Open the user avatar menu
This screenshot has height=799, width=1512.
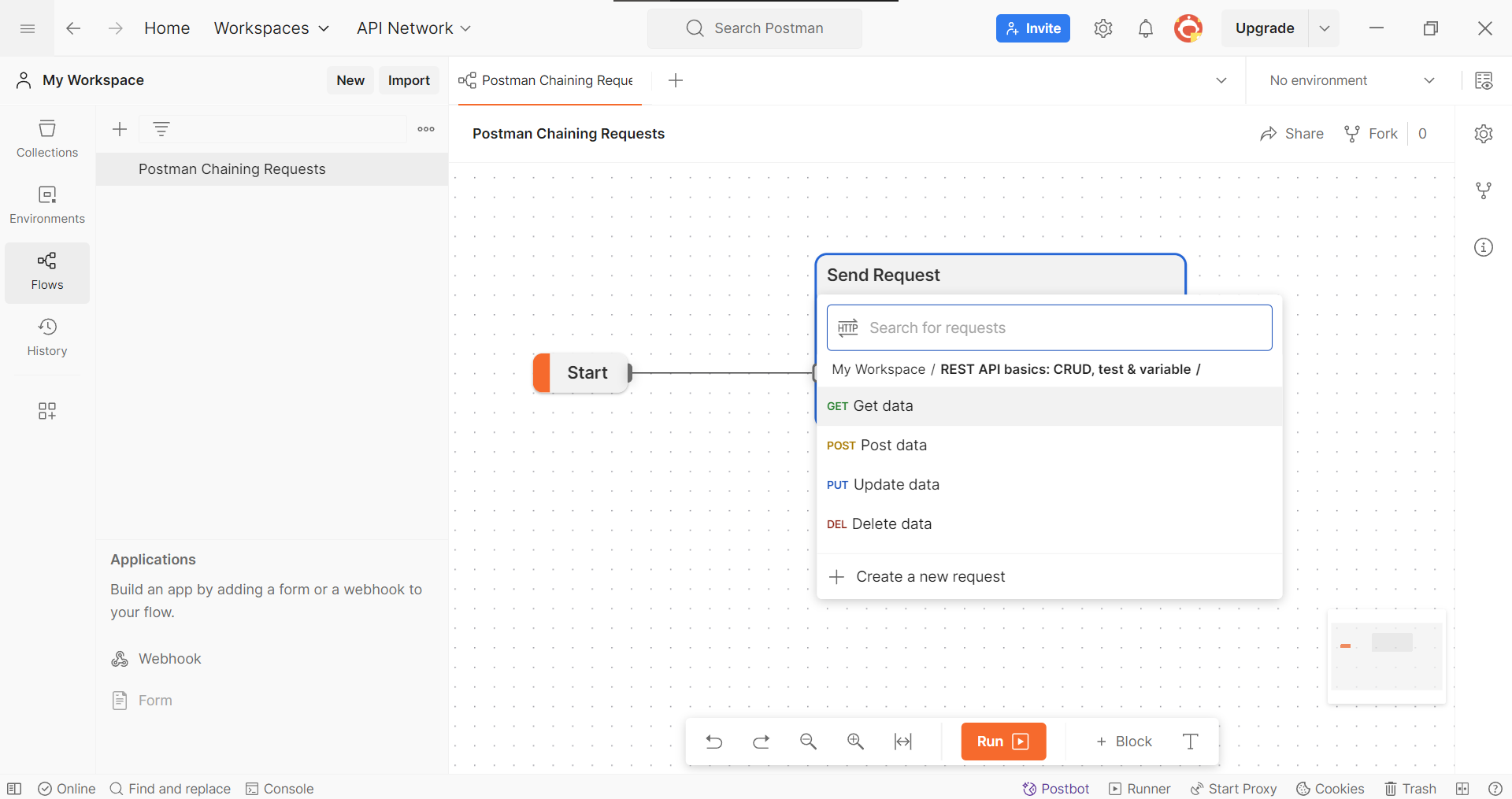[x=1188, y=28]
